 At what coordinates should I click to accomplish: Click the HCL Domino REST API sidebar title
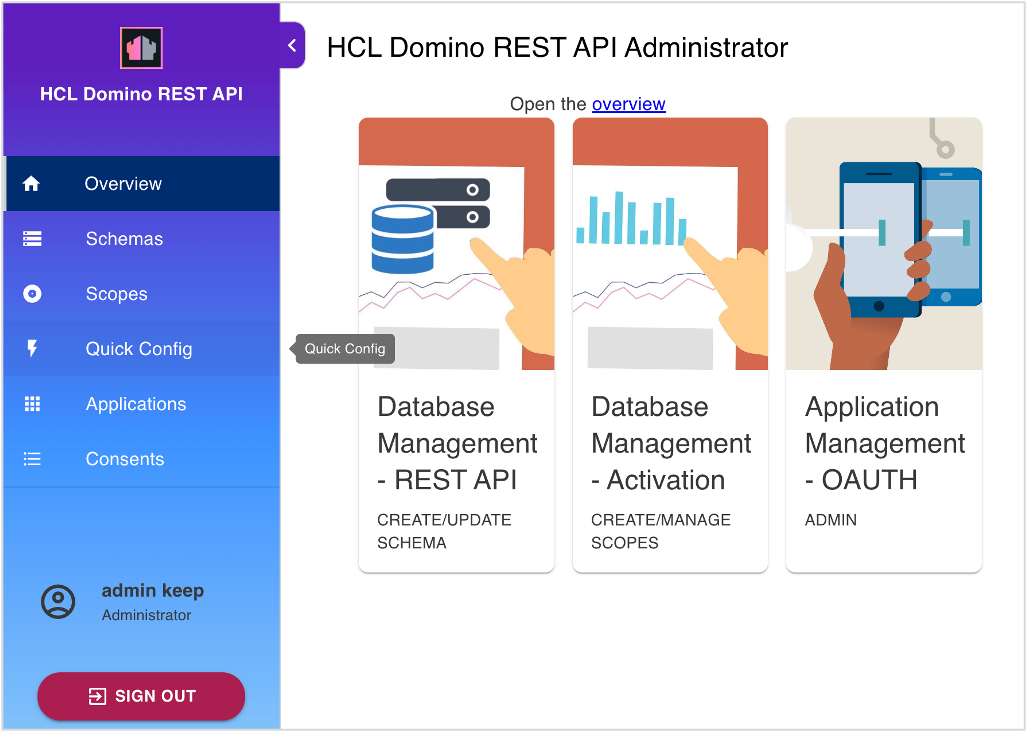[141, 94]
